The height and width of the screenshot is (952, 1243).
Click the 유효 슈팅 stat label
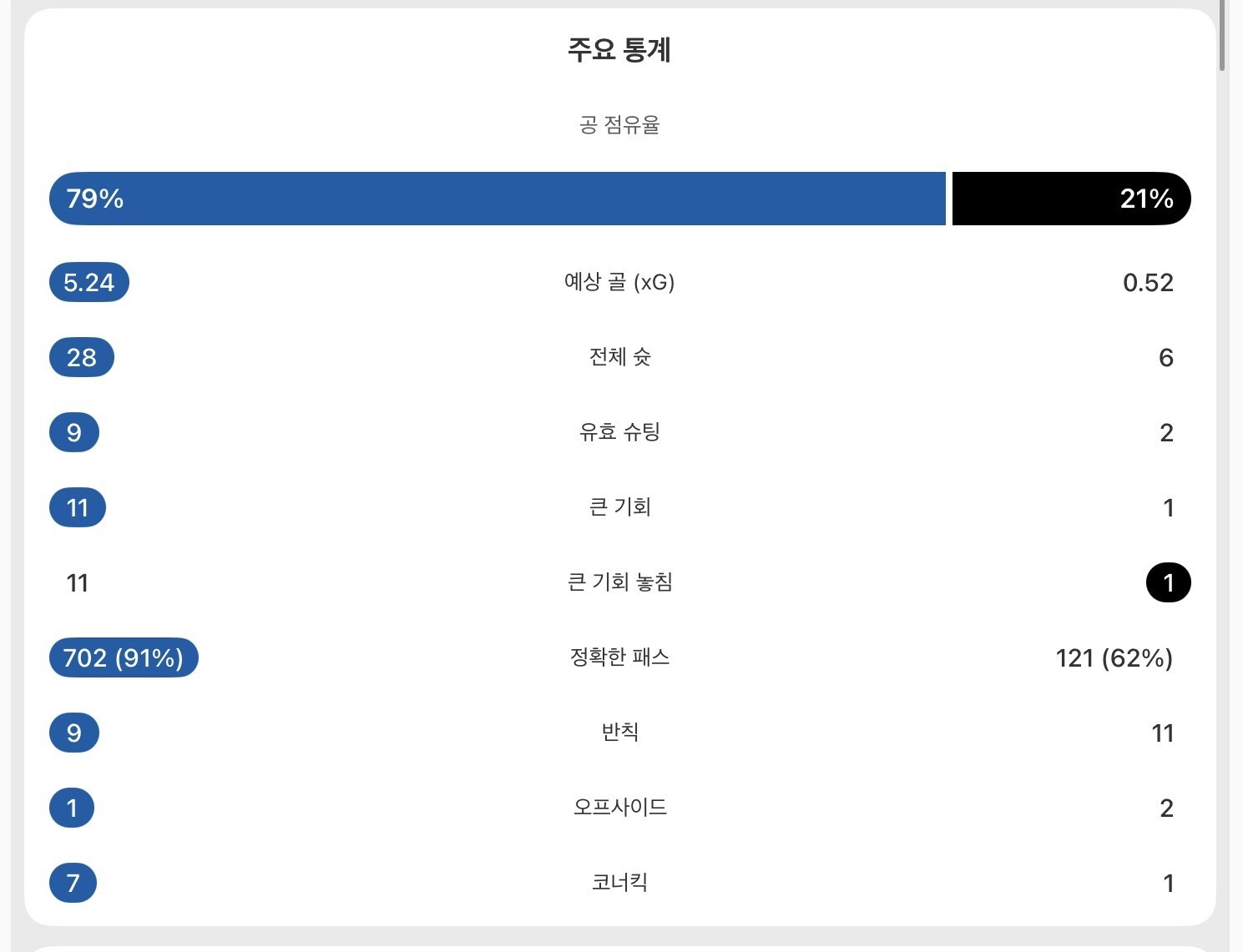619,431
